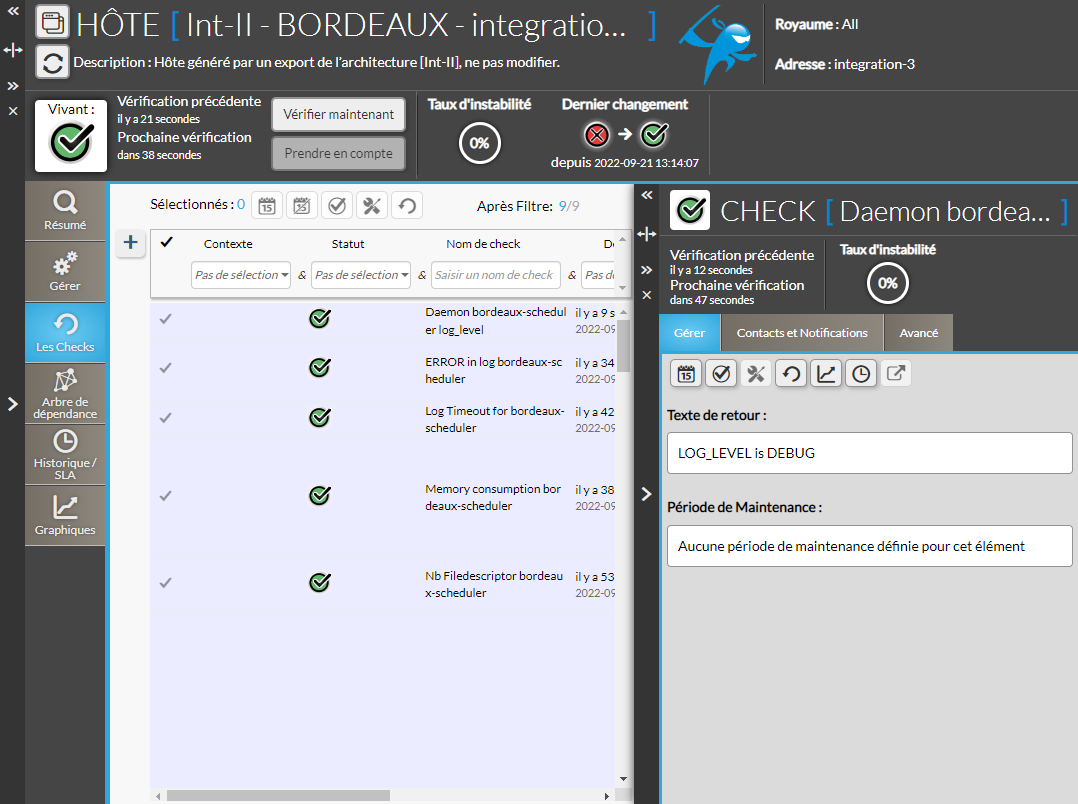Open Arbre de dépendance in the sidebar
Screen dimensions: 1078x804
point(65,392)
